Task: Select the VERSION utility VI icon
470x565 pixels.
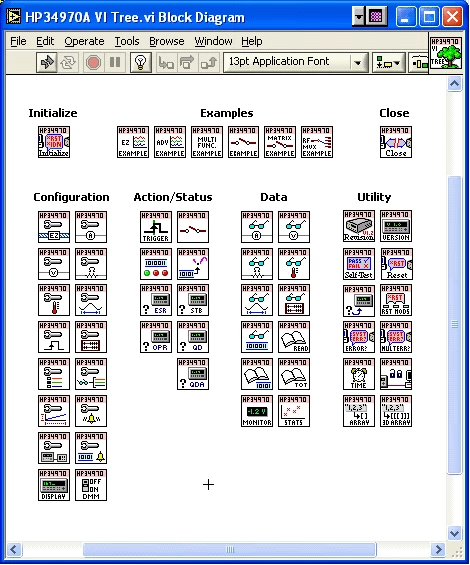Action: 396,226
